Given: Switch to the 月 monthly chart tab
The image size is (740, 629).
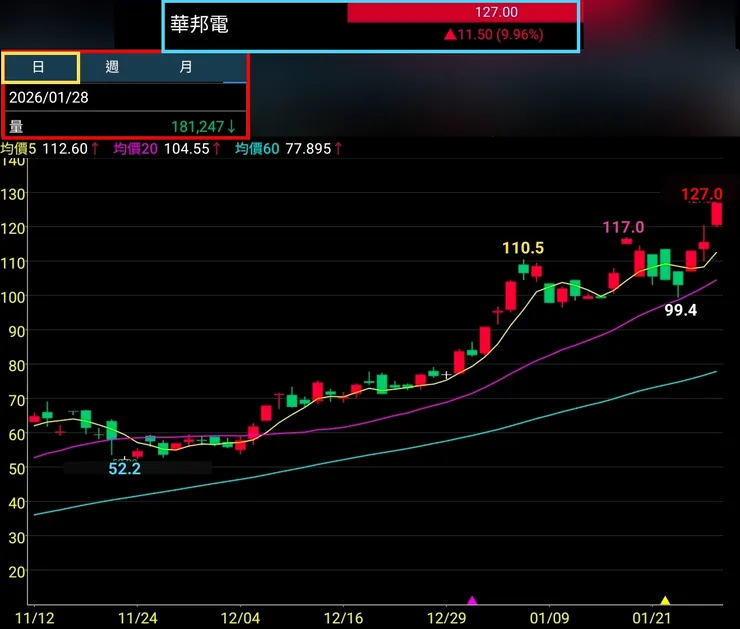Looking at the screenshot, I should (x=185, y=67).
